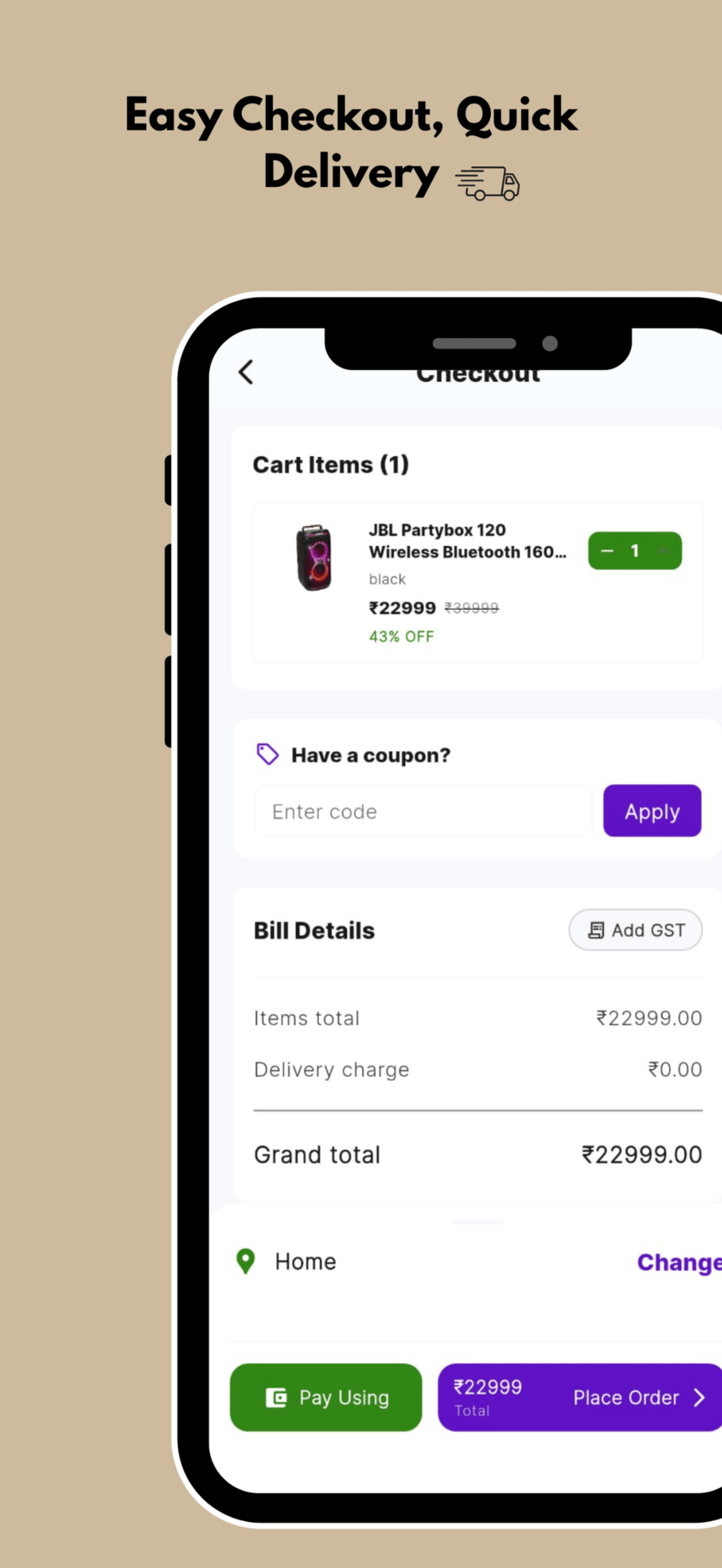Tap the Grand total amount row
This screenshot has height=1568, width=722.
(x=478, y=1155)
